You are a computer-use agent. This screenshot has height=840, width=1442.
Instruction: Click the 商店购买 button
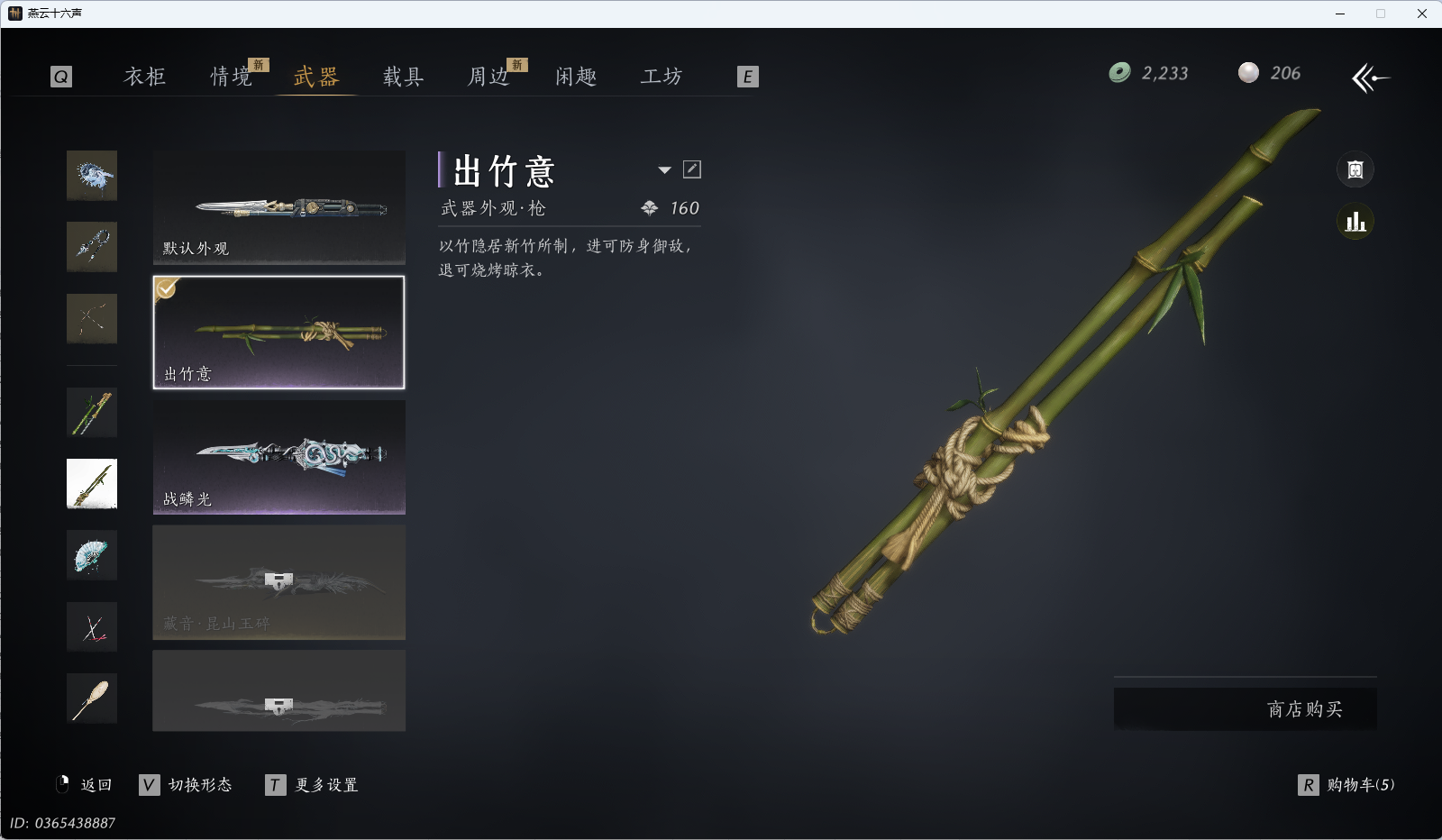coord(1246,709)
